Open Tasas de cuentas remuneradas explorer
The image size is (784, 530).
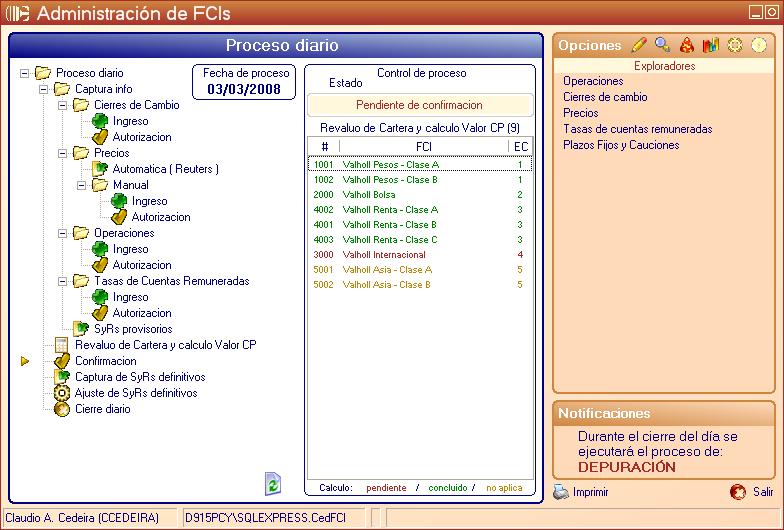[x=638, y=129]
